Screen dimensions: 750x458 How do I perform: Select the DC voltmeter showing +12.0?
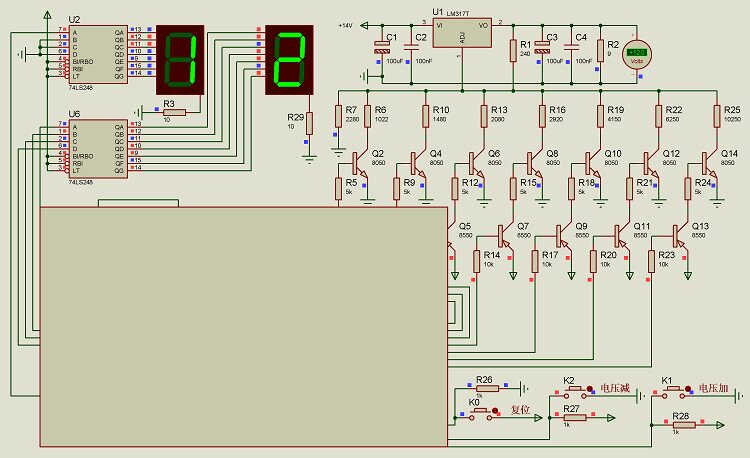[x=637, y=55]
